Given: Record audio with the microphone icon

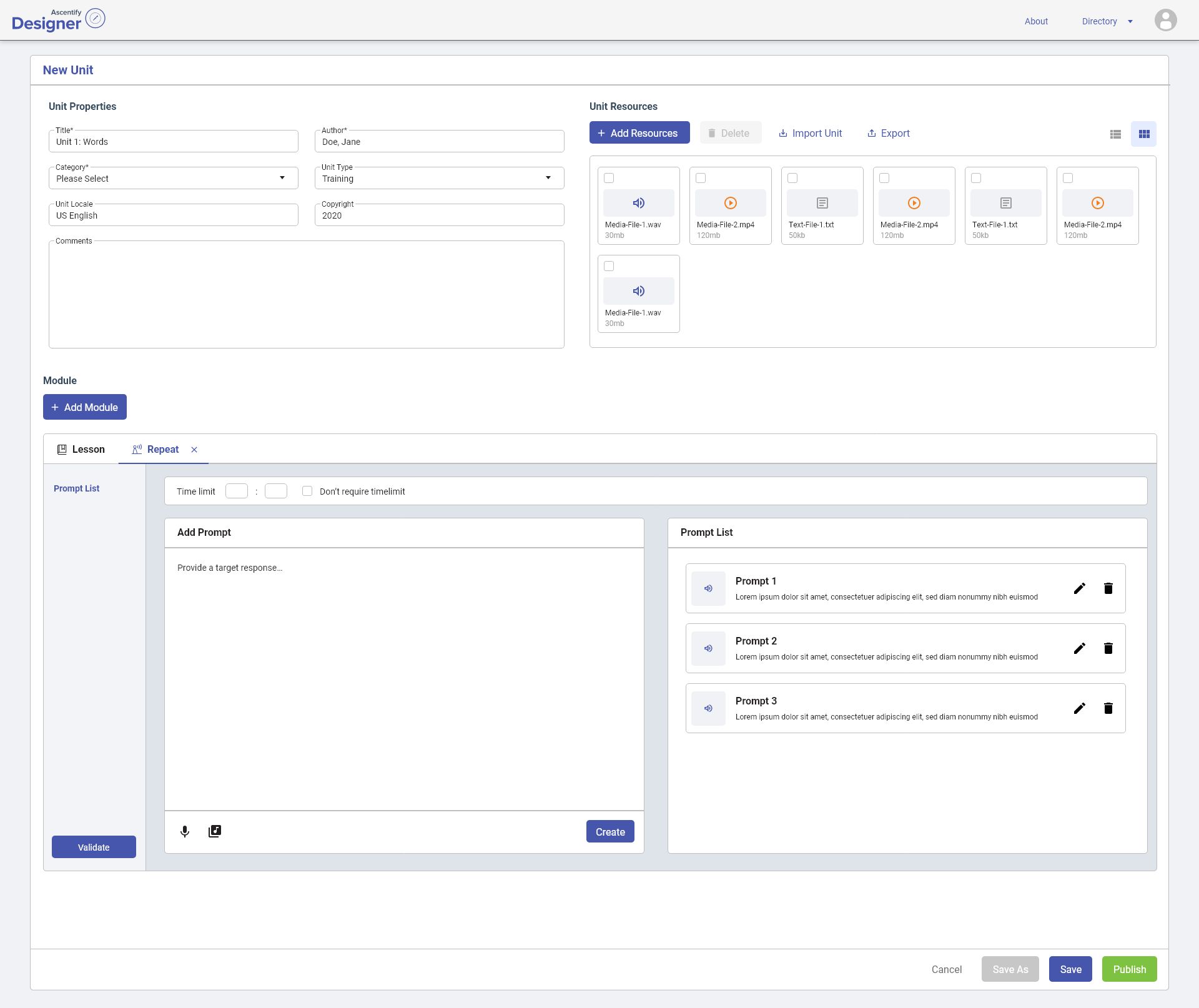Looking at the screenshot, I should tap(185, 831).
